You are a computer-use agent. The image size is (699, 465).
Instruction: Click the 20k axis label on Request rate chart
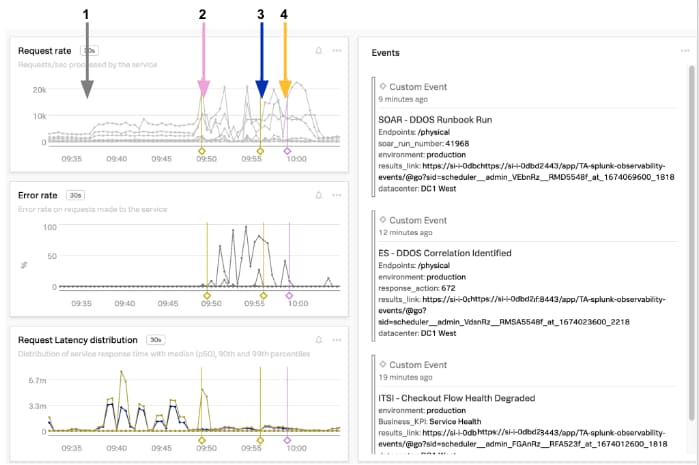click(39, 90)
